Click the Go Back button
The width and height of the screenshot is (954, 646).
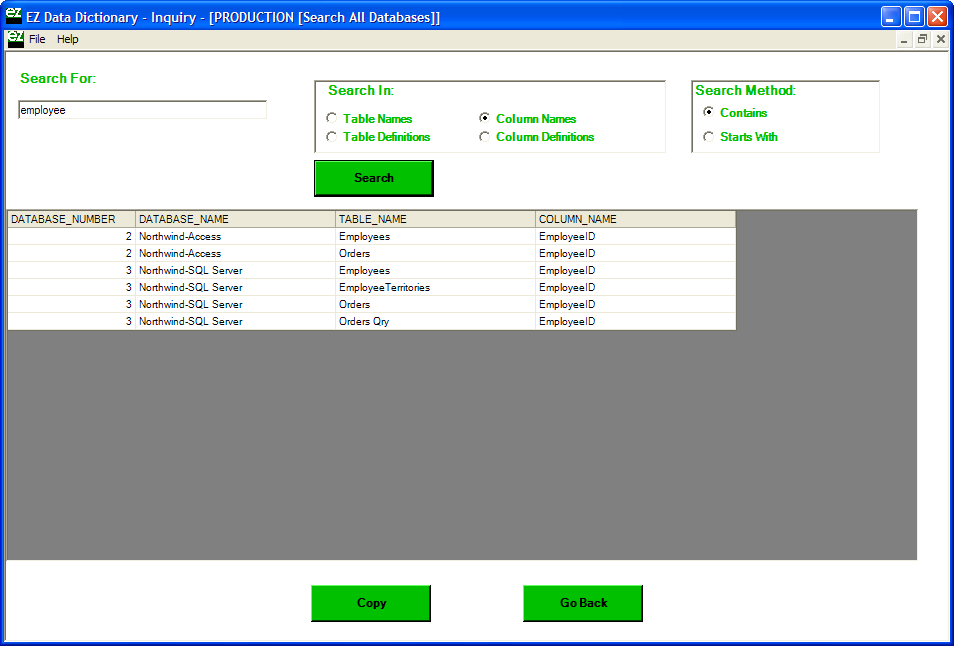[583, 603]
